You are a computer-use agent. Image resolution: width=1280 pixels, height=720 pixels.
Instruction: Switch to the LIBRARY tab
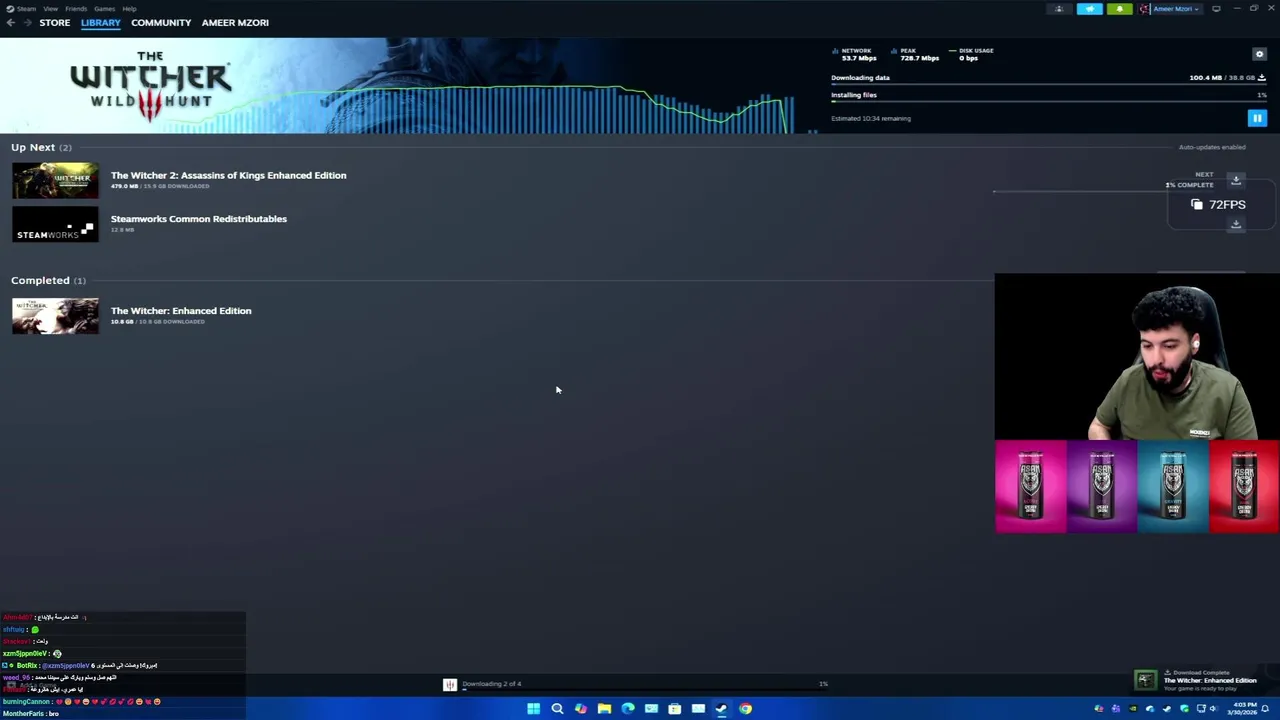(101, 22)
